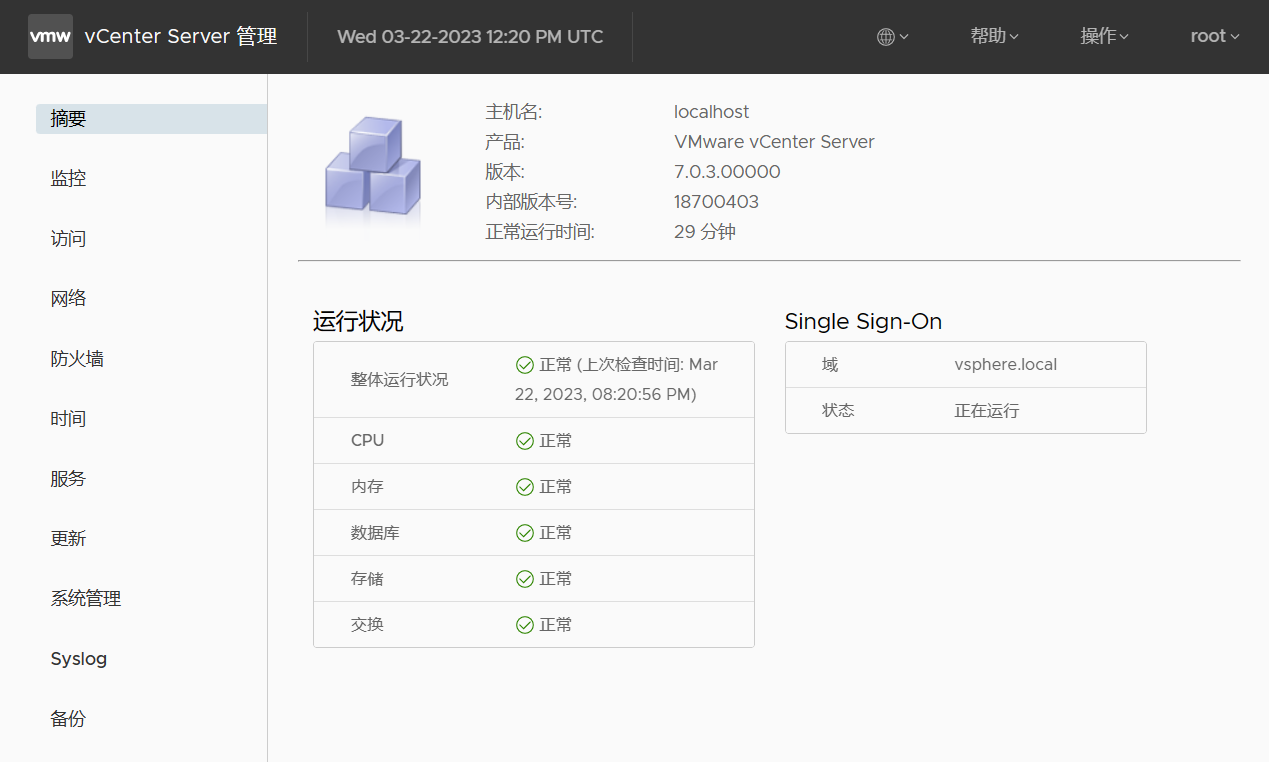
Task: Click product value VMware vCenter Server
Action: point(774,142)
